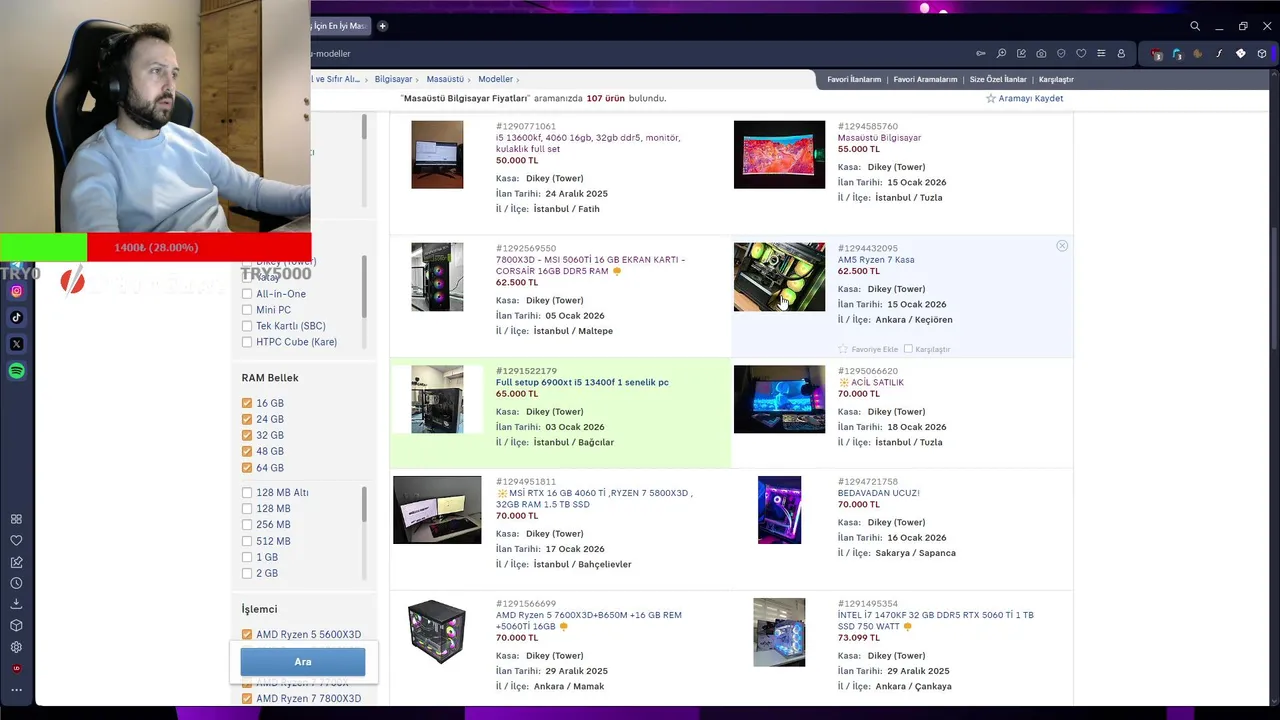Image resolution: width=1280 pixels, height=720 pixels.
Task: Dismiss the AM5 Ryzen 7 listing with X
Action: 1062,245
